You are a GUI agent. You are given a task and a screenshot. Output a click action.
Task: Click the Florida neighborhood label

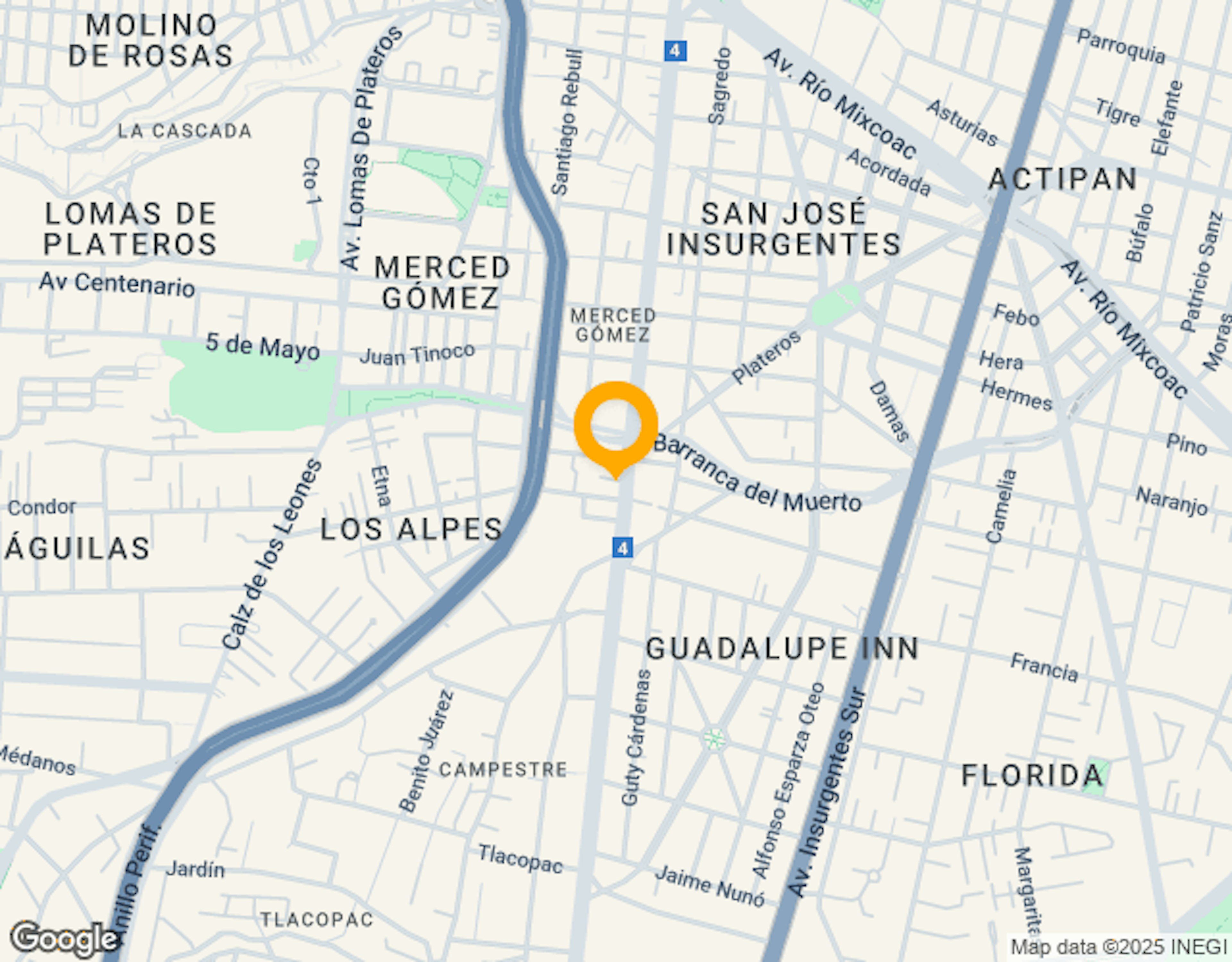(x=1032, y=775)
